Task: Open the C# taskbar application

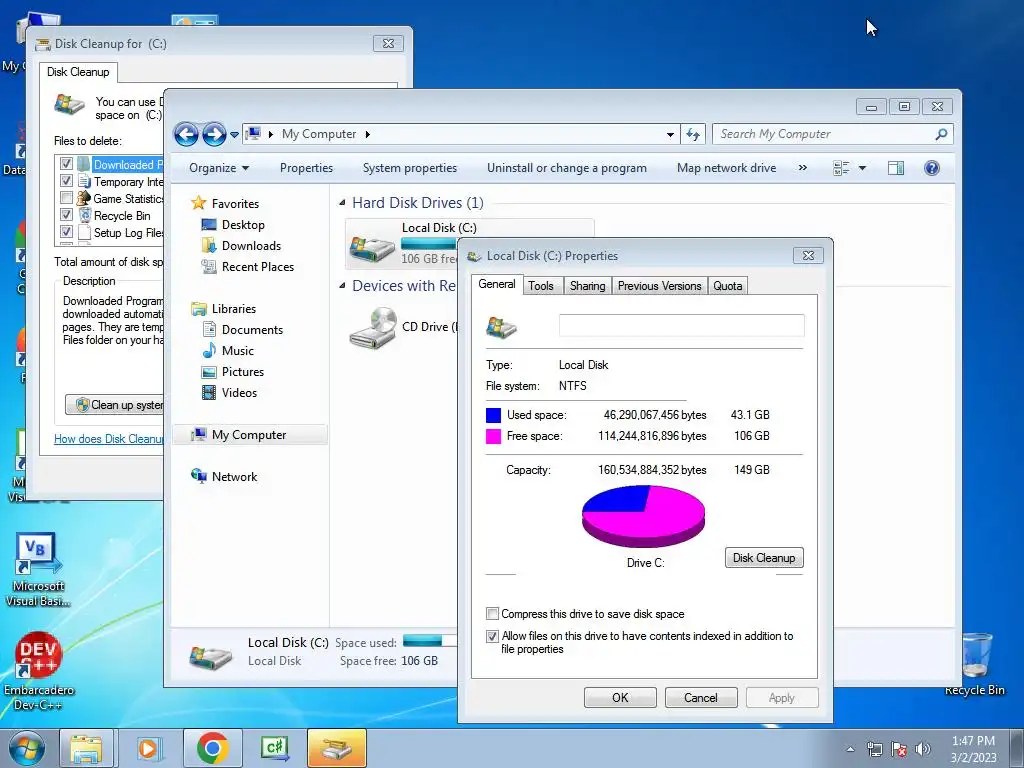Action: coord(274,748)
